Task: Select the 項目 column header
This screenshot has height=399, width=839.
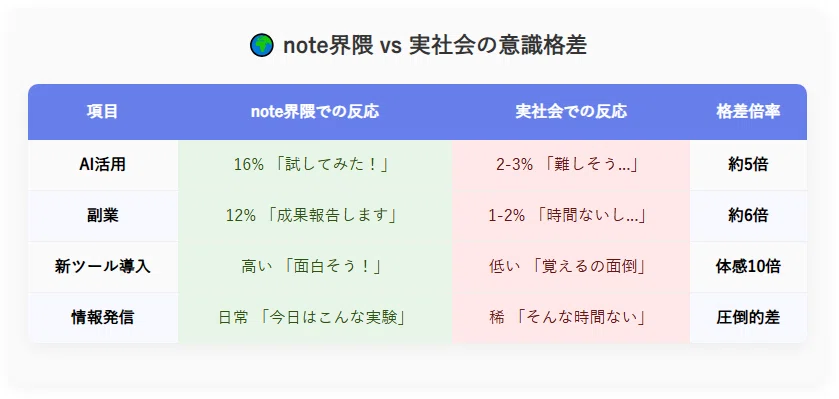Action: [103, 112]
